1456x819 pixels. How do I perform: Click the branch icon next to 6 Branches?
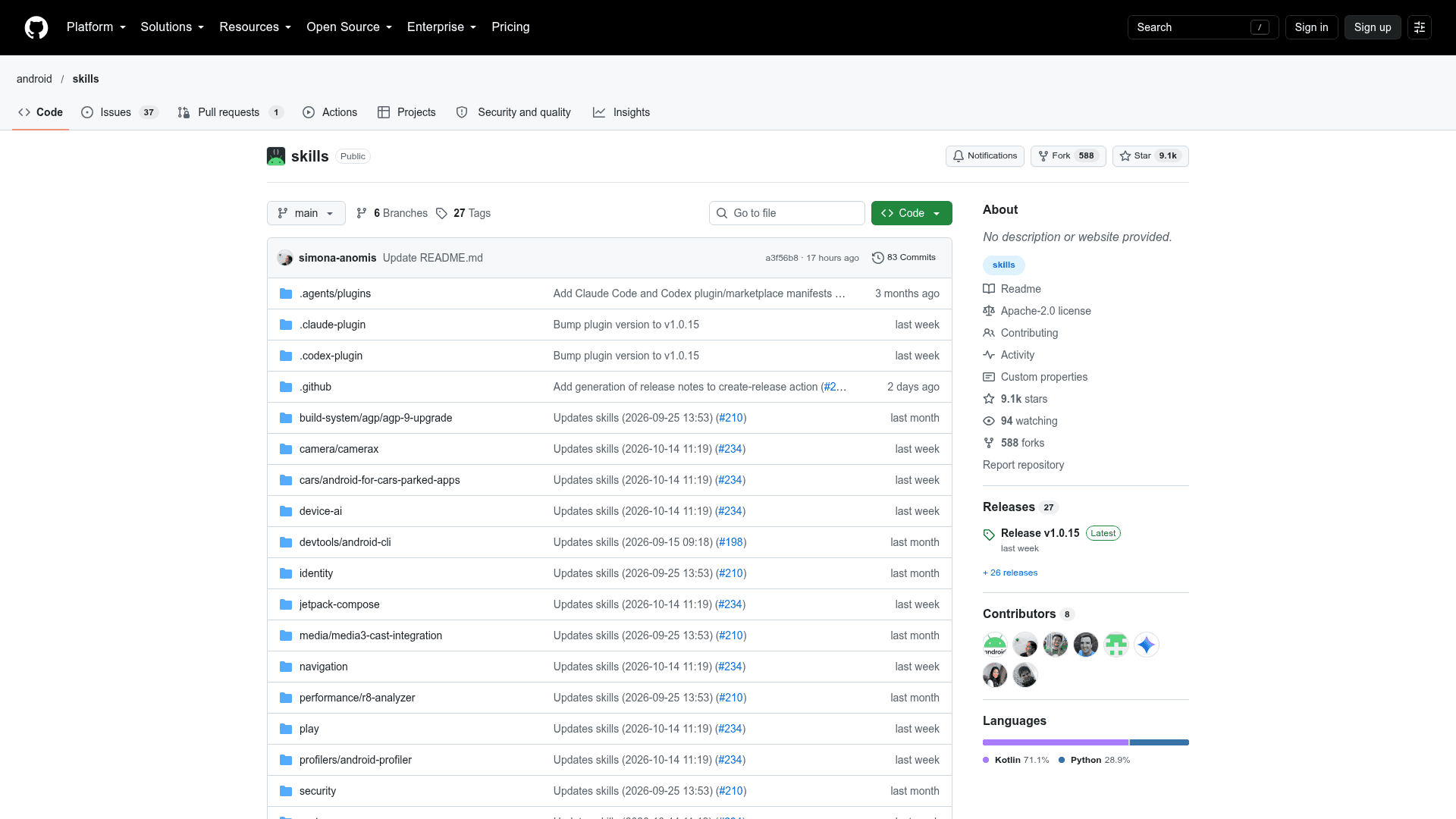[x=362, y=213]
